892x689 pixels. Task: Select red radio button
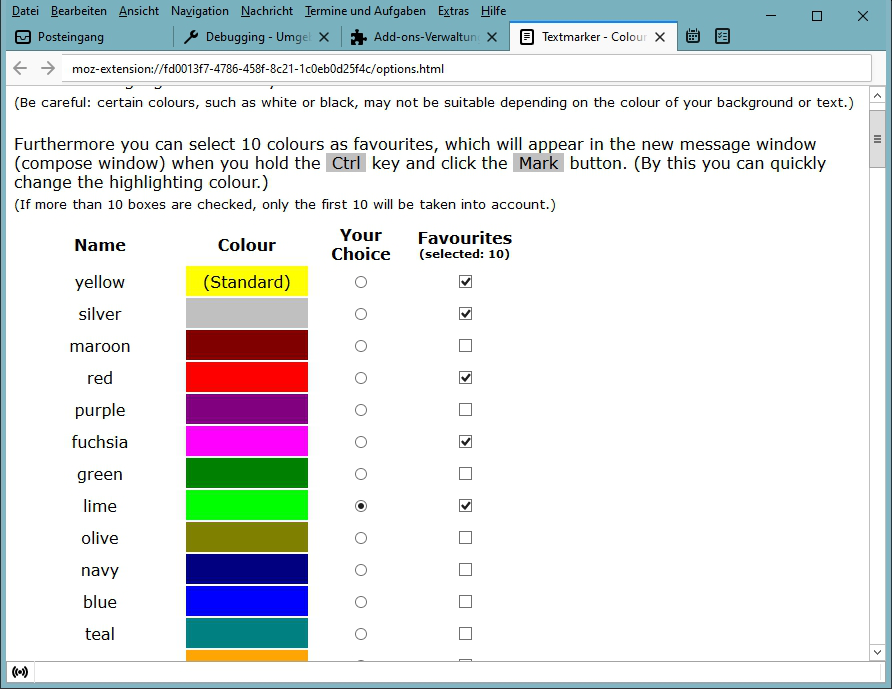[361, 378]
